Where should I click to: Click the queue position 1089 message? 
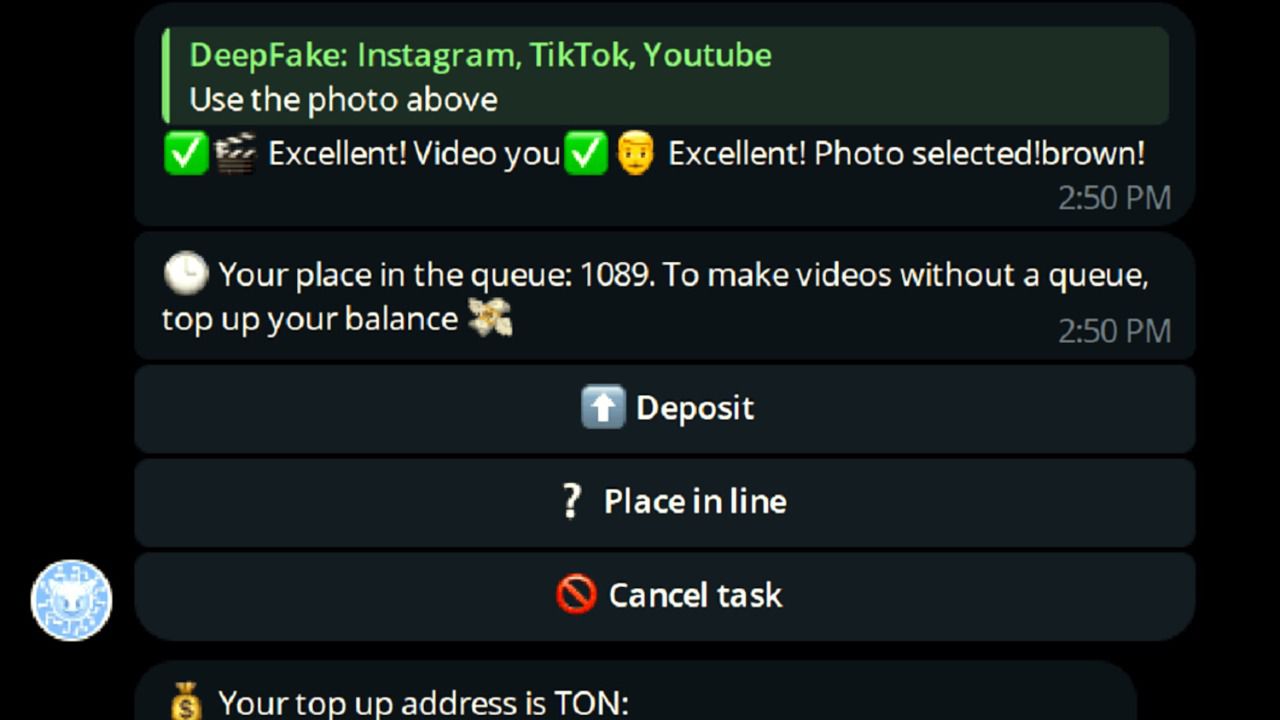pyautogui.click(x=665, y=296)
